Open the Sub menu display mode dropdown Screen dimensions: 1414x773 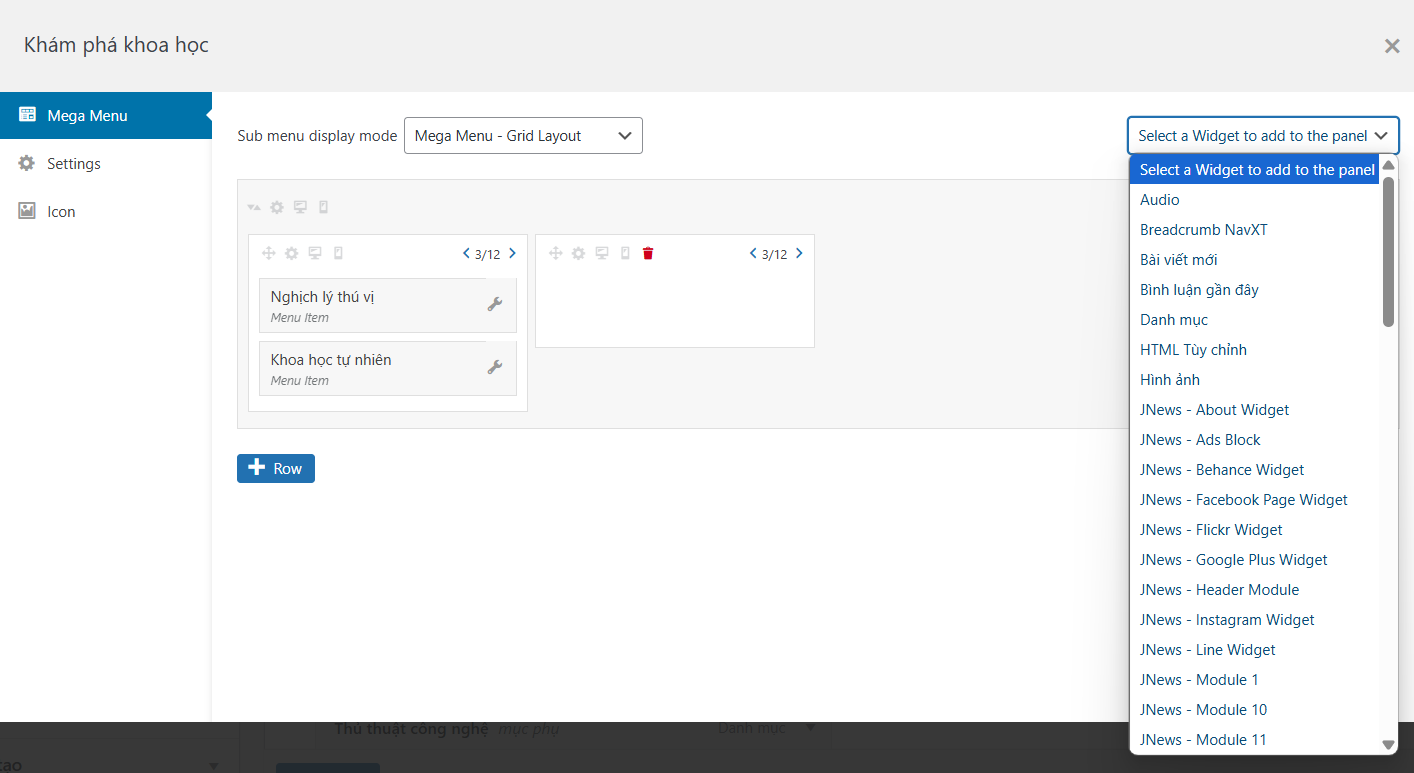click(523, 136)
